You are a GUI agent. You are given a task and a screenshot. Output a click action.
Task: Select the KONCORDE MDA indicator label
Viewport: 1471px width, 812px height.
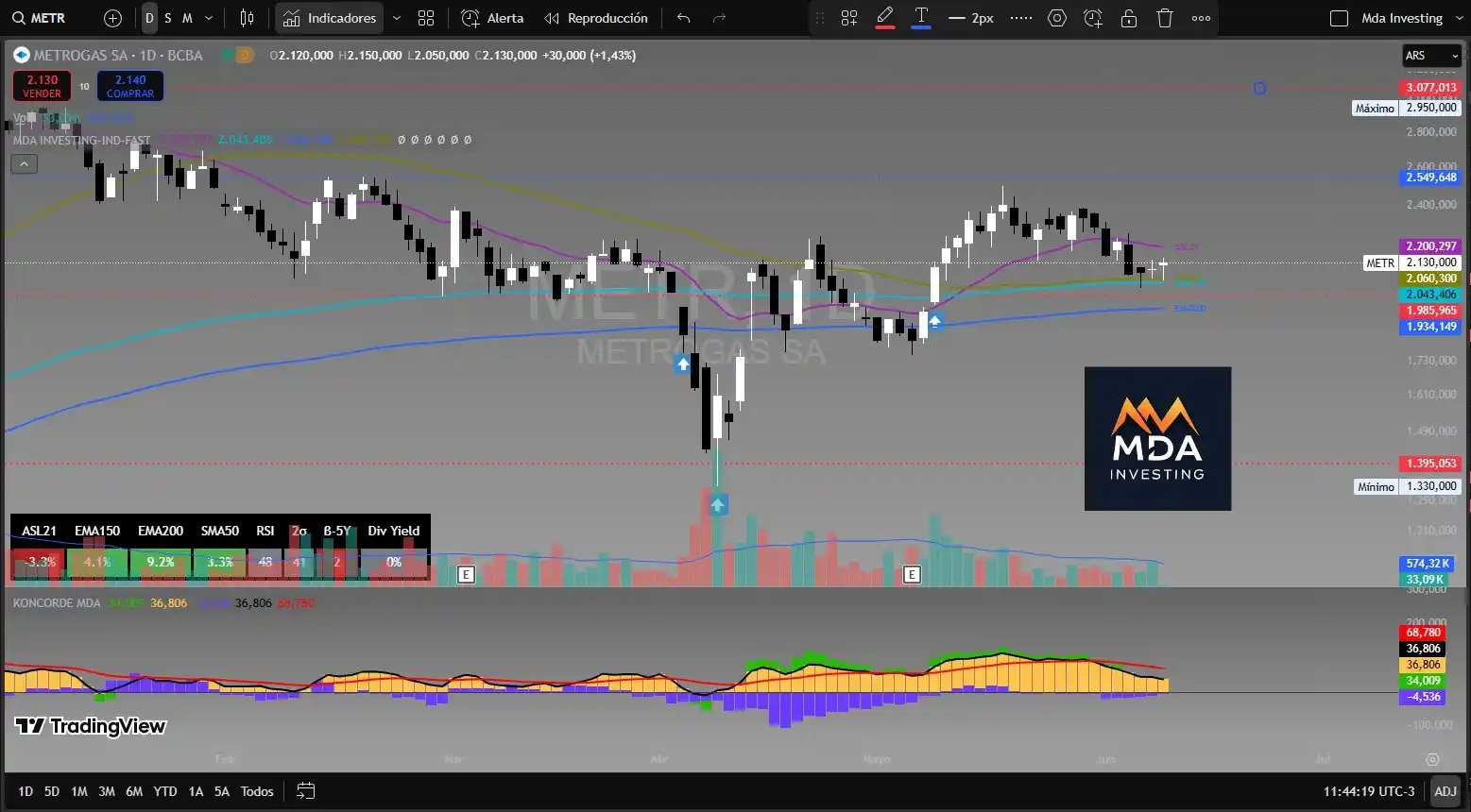point(57,602)
